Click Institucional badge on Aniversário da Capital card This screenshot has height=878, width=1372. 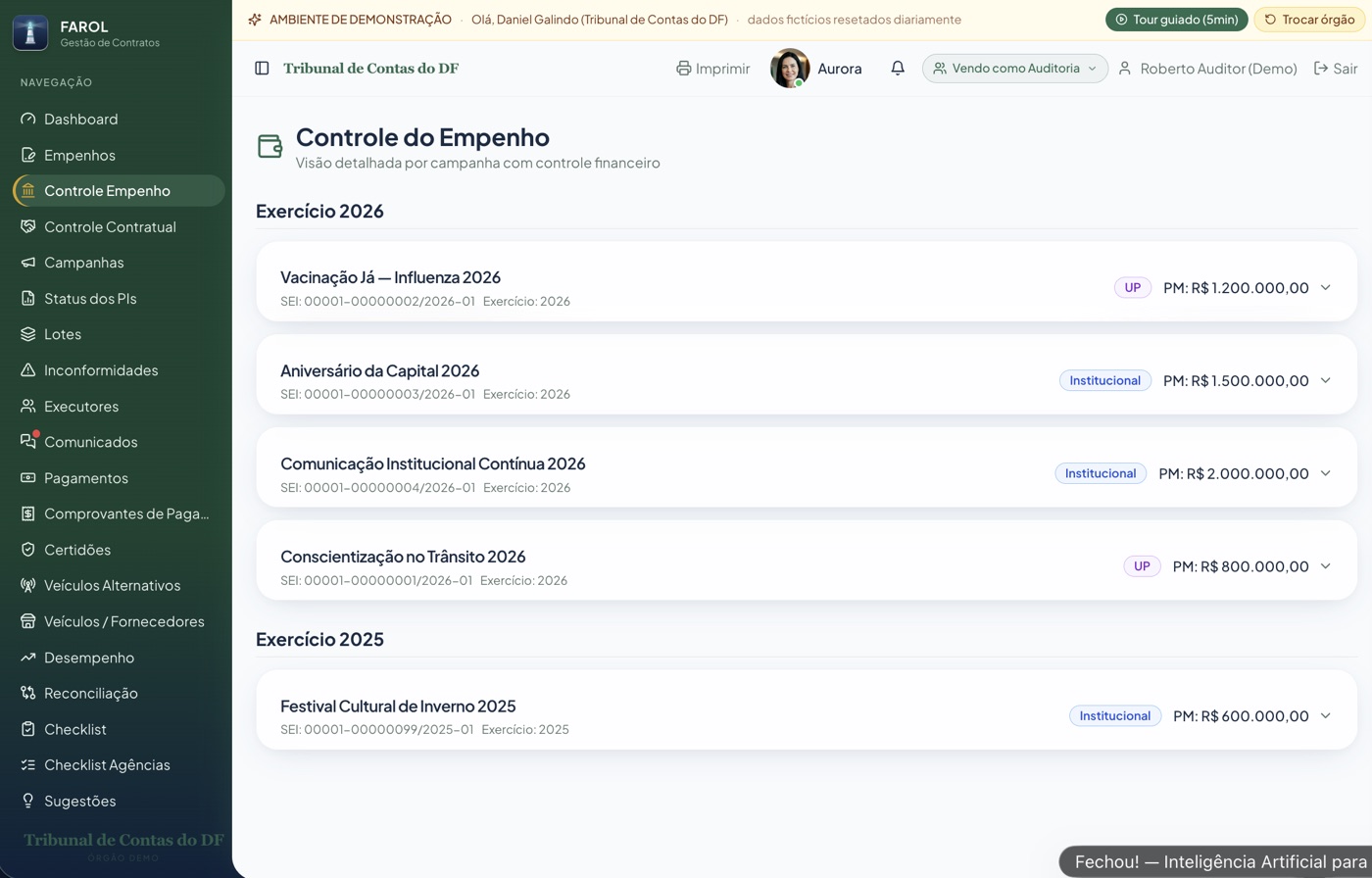point(1105,380)
